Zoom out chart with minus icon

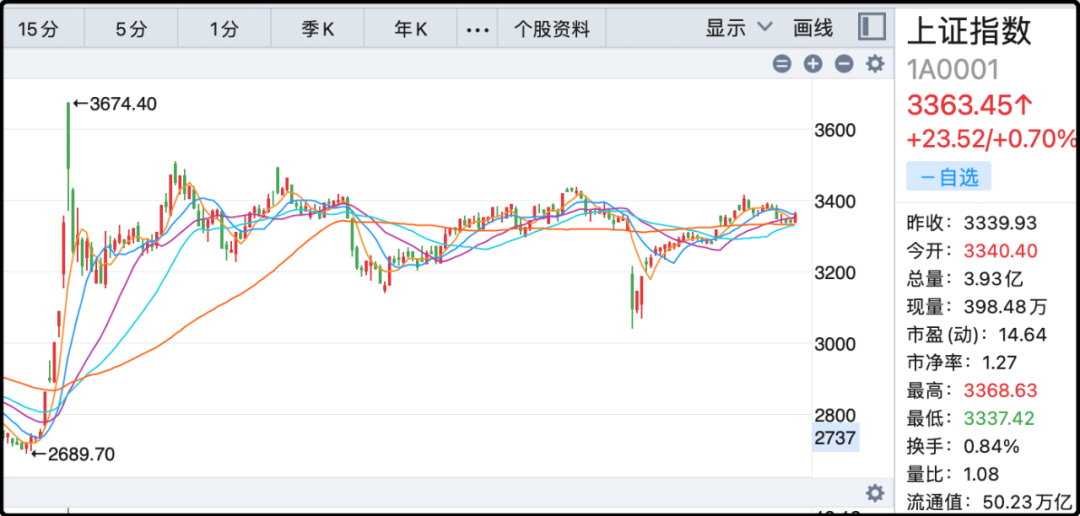(844, 64)
